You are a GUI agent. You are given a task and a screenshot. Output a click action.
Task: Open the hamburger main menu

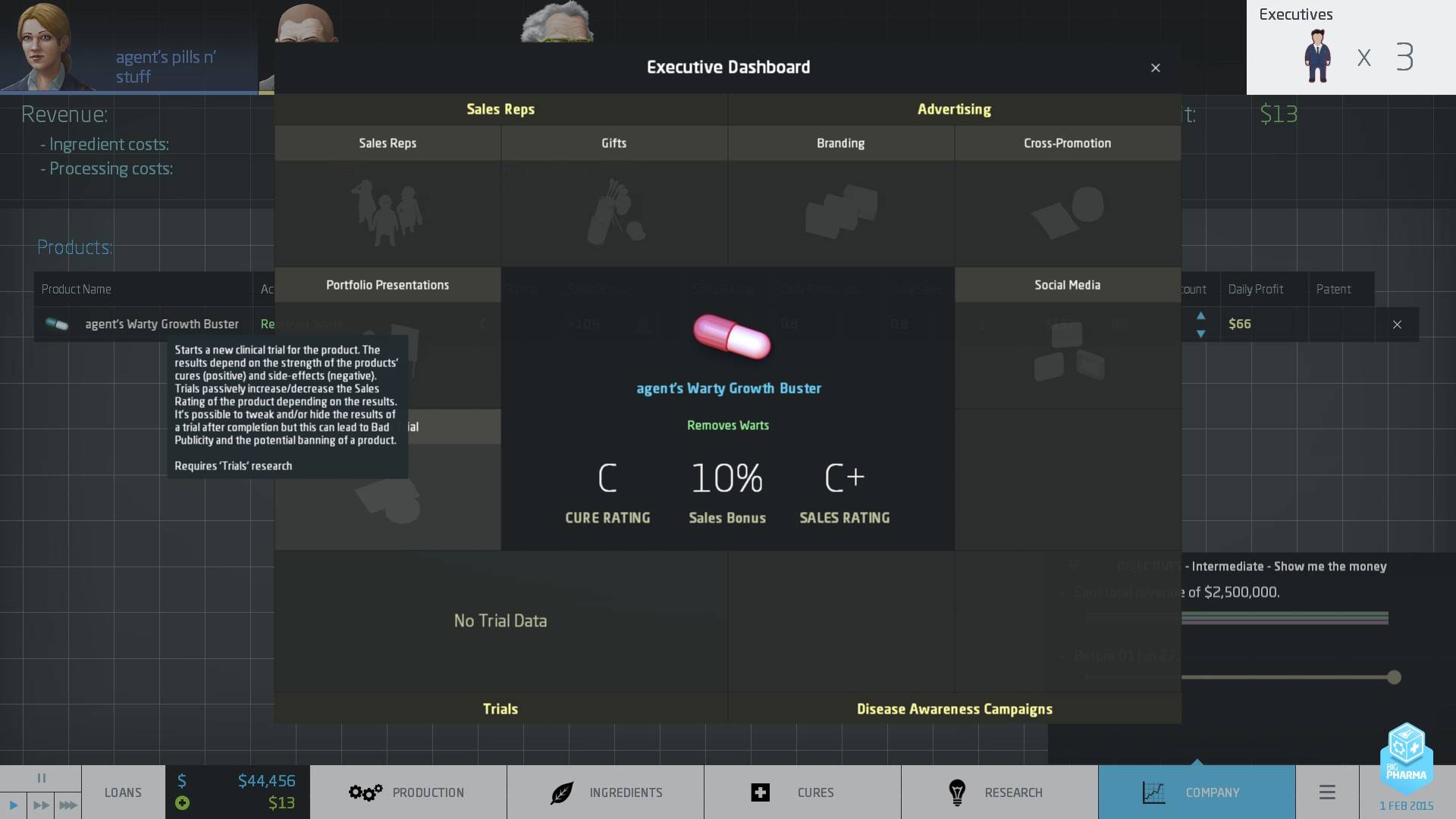[x=1327, y=792]
